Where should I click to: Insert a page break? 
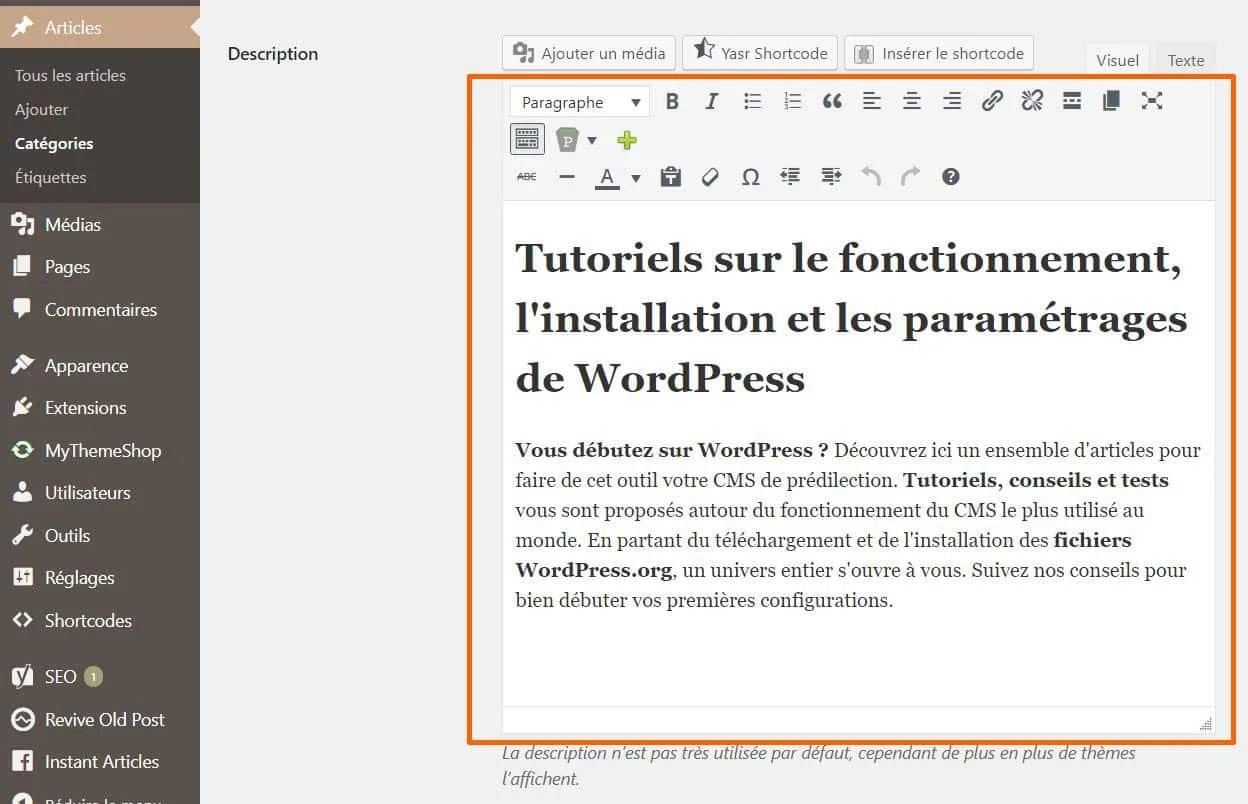(1111, 101)
